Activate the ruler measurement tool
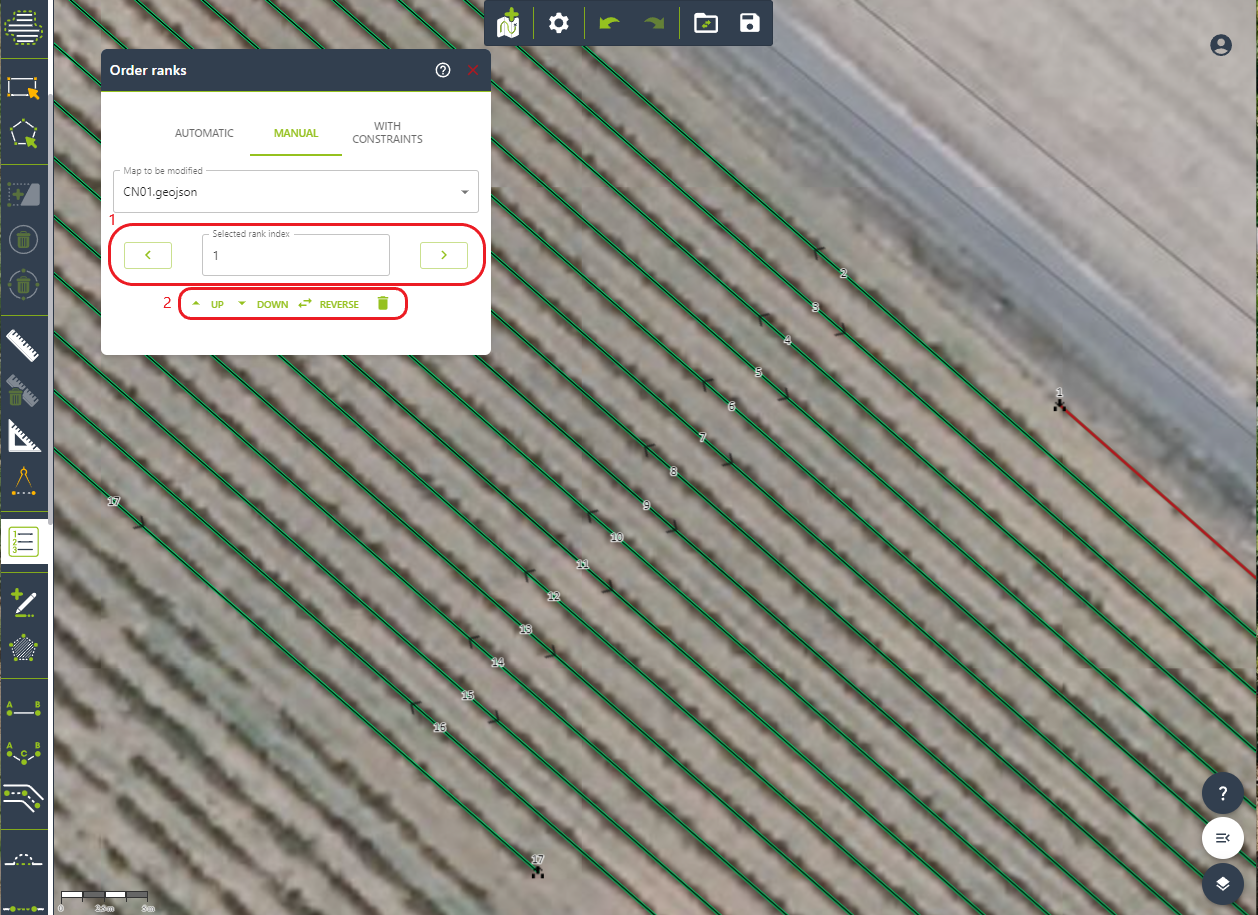1258x915 pixels. coord(23,345)
